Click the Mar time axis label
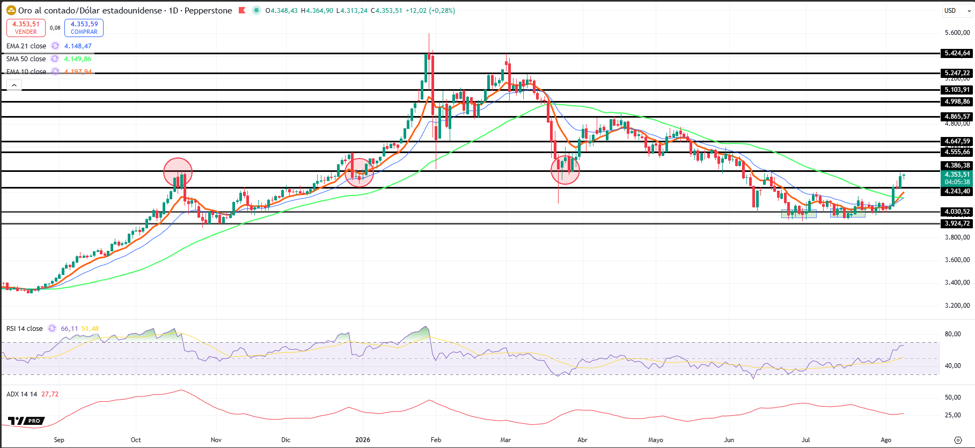This screenshot has width=975, height=448. (x=506, y=439)
